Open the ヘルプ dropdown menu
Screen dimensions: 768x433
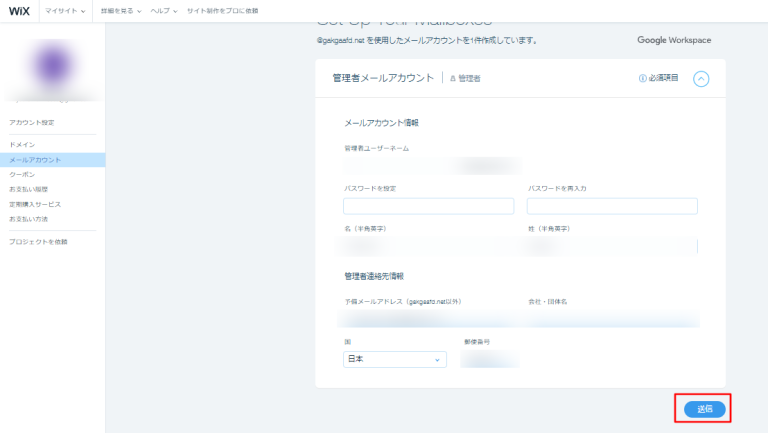[x=164, y=10]
